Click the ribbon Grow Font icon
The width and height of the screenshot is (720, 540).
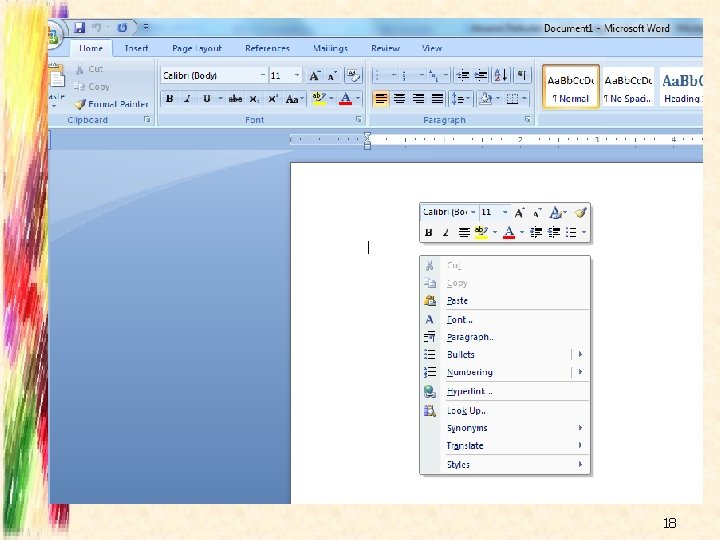[315, 75]
